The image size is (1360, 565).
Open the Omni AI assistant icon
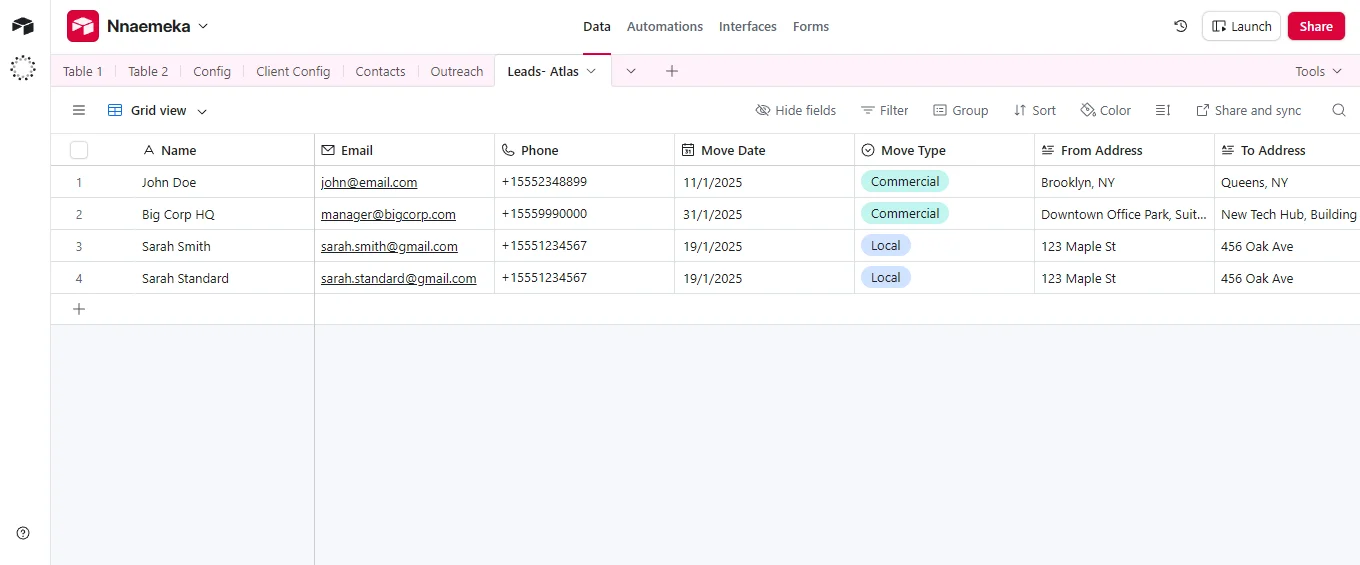(x=23, y=68)
